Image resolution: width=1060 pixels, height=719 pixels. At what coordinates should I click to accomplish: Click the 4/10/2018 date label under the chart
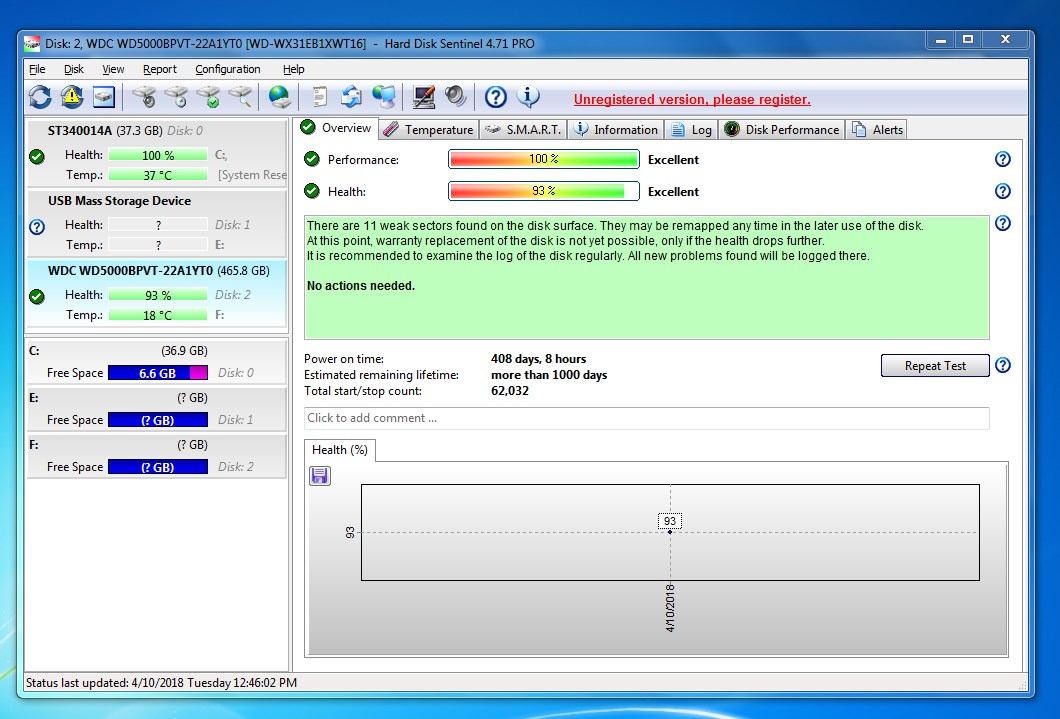(670, 608)
